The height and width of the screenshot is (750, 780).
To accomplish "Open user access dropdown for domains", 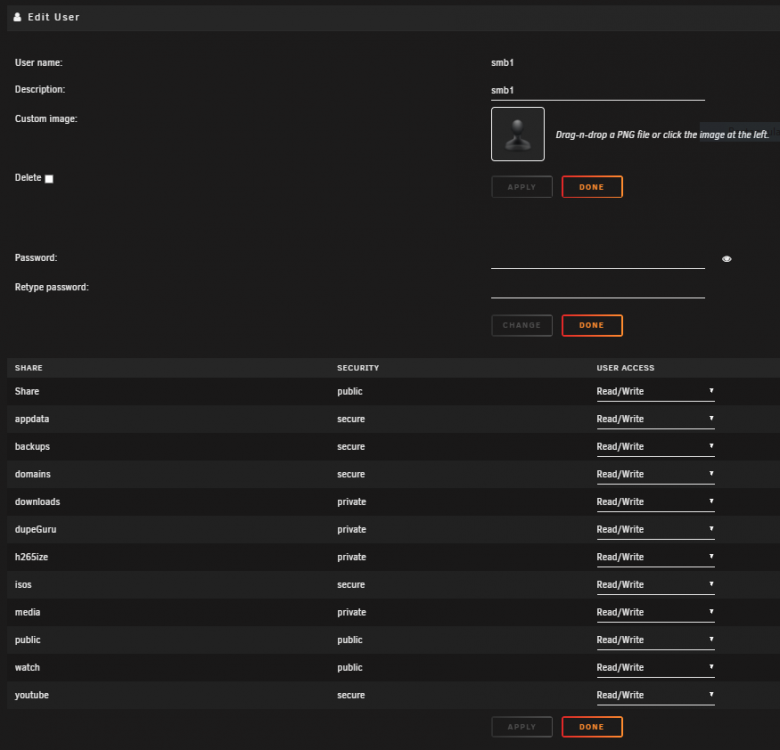I will click(655, 474).
